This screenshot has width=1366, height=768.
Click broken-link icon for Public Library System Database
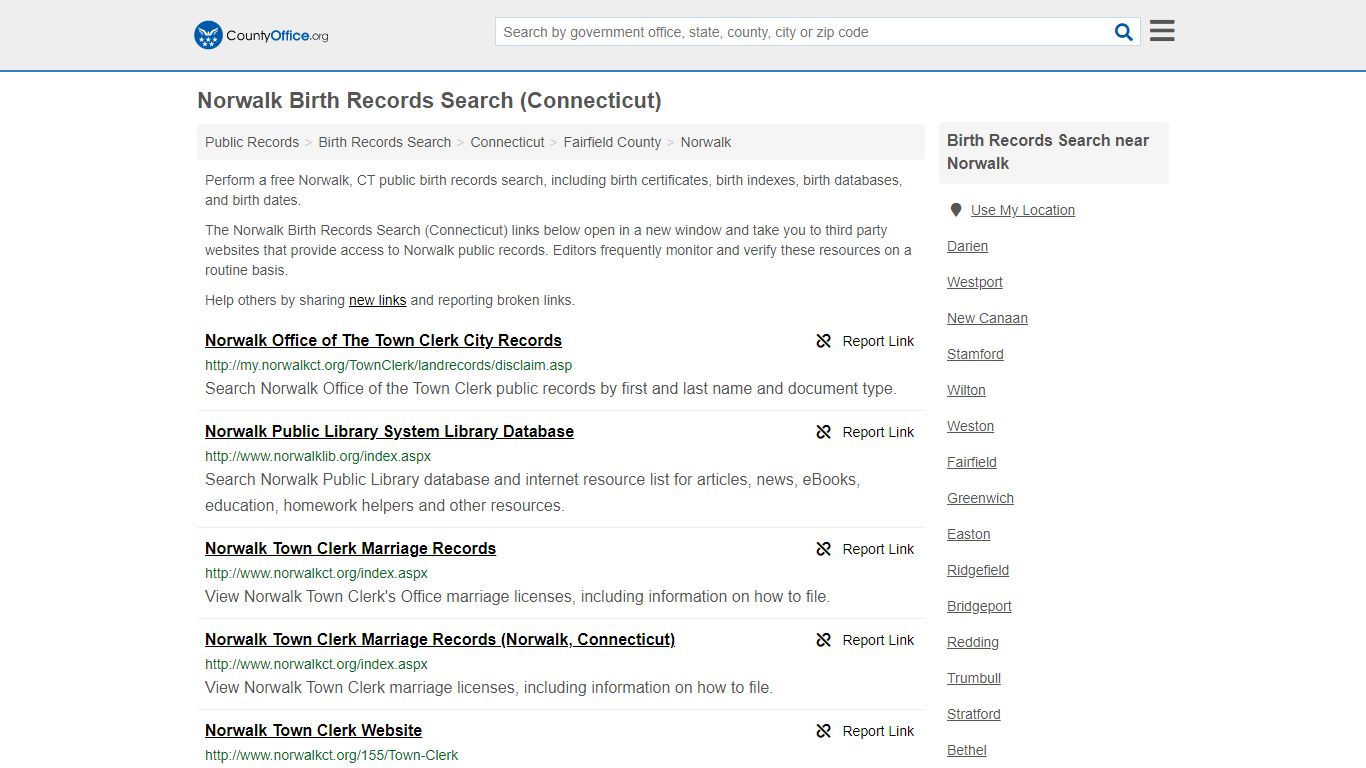click(x=824, y=432)
